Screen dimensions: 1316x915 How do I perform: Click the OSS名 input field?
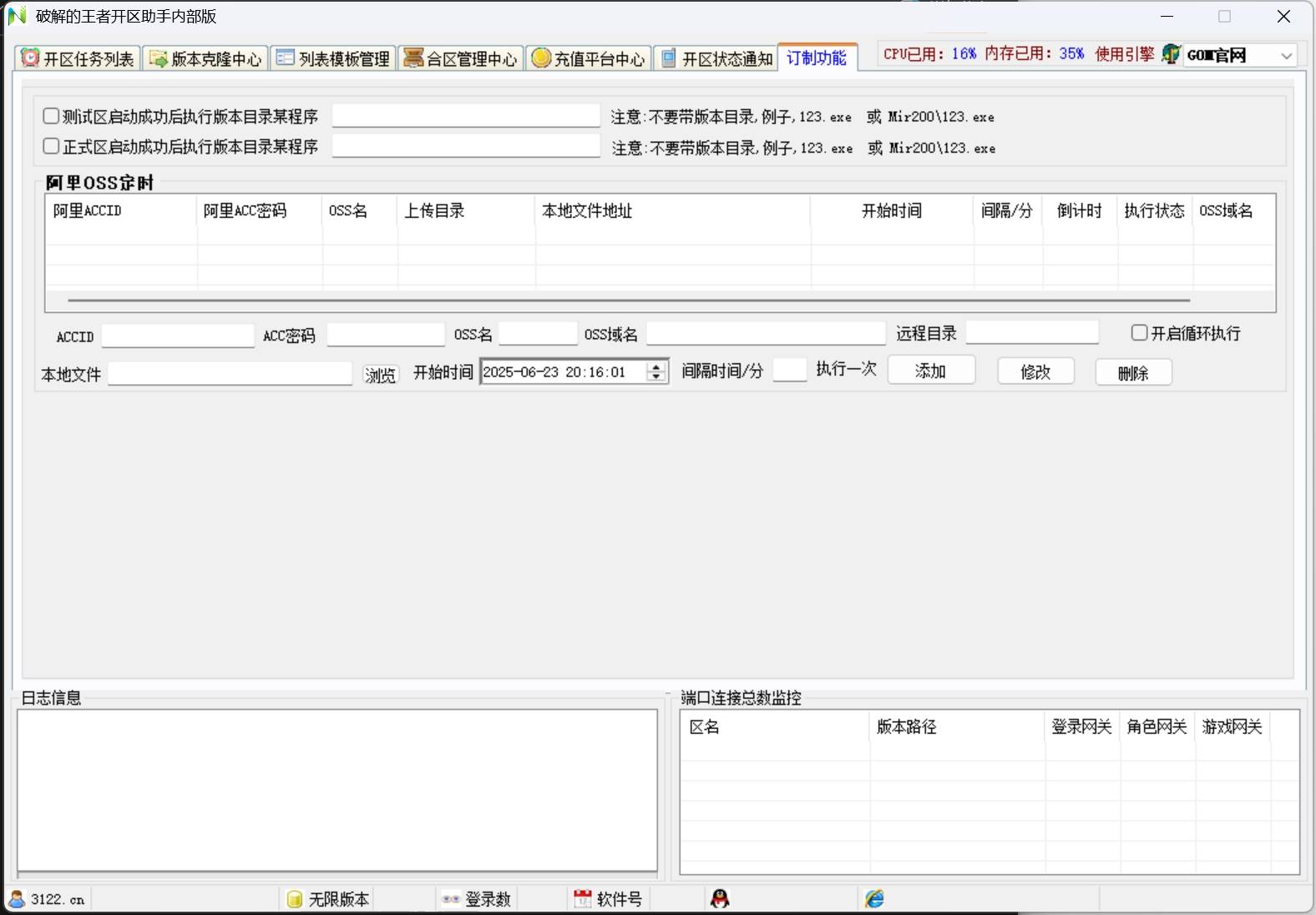coord(538,333)
